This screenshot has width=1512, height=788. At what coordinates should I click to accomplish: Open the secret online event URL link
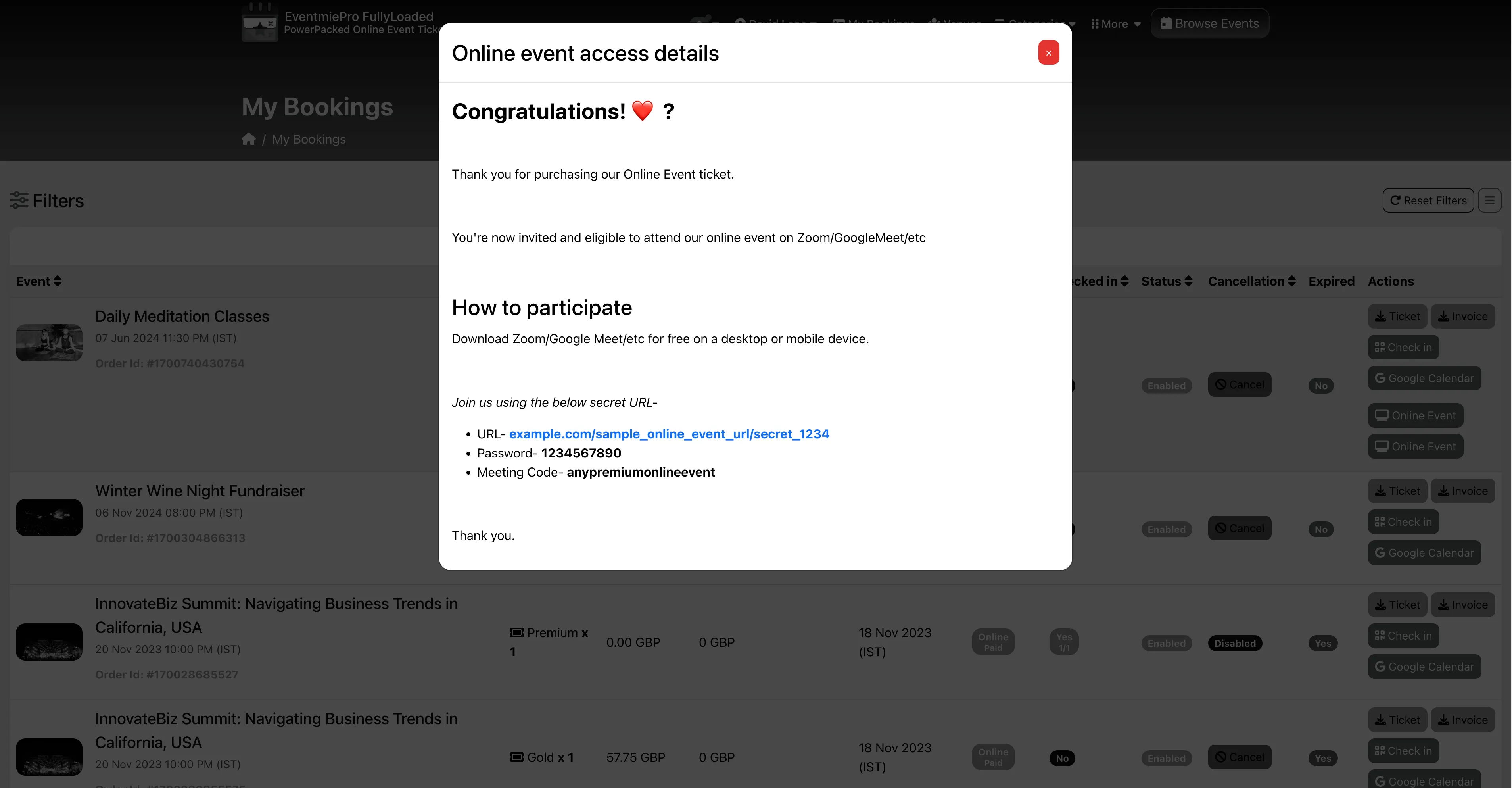(669, 433)
